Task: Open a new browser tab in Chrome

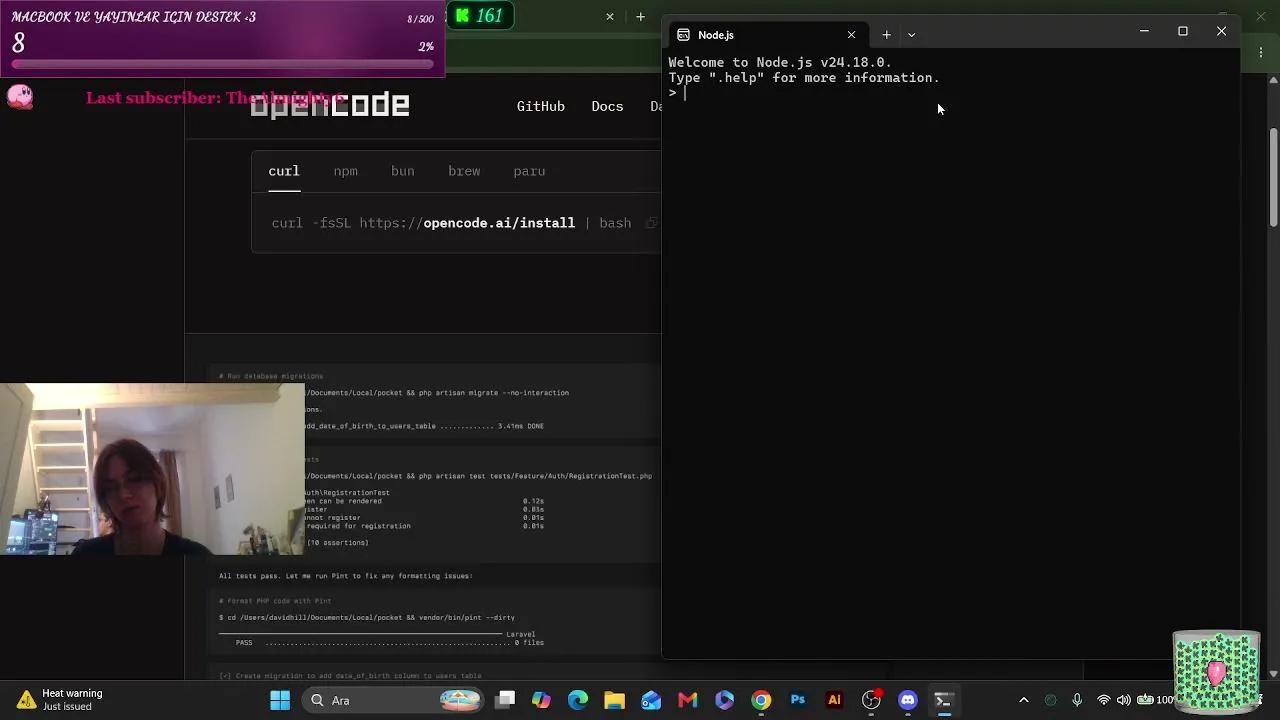Action: pyautogui.click(x=640, y=17)
